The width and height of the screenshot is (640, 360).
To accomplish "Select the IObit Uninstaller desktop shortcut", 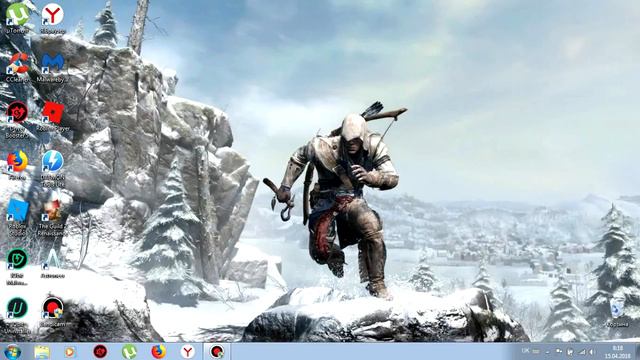I will pyautogui.click(x=17, y=315).
